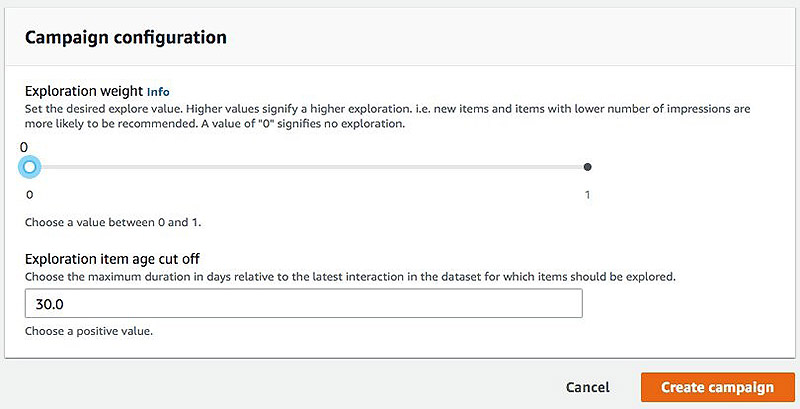
Task: Click the Campaign configuration panel header bar
Action: click(400, 37)
